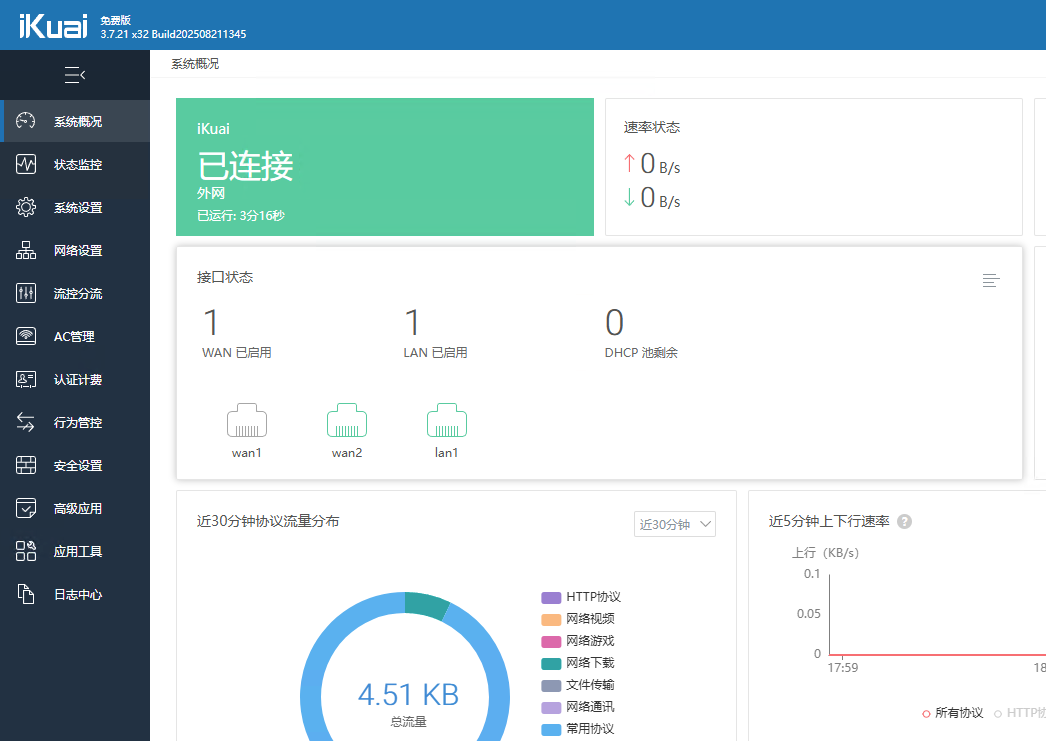Click 已运行: 3分16秒 uptime text
Screen dimensions: 1046x741
tap(241, 215)
